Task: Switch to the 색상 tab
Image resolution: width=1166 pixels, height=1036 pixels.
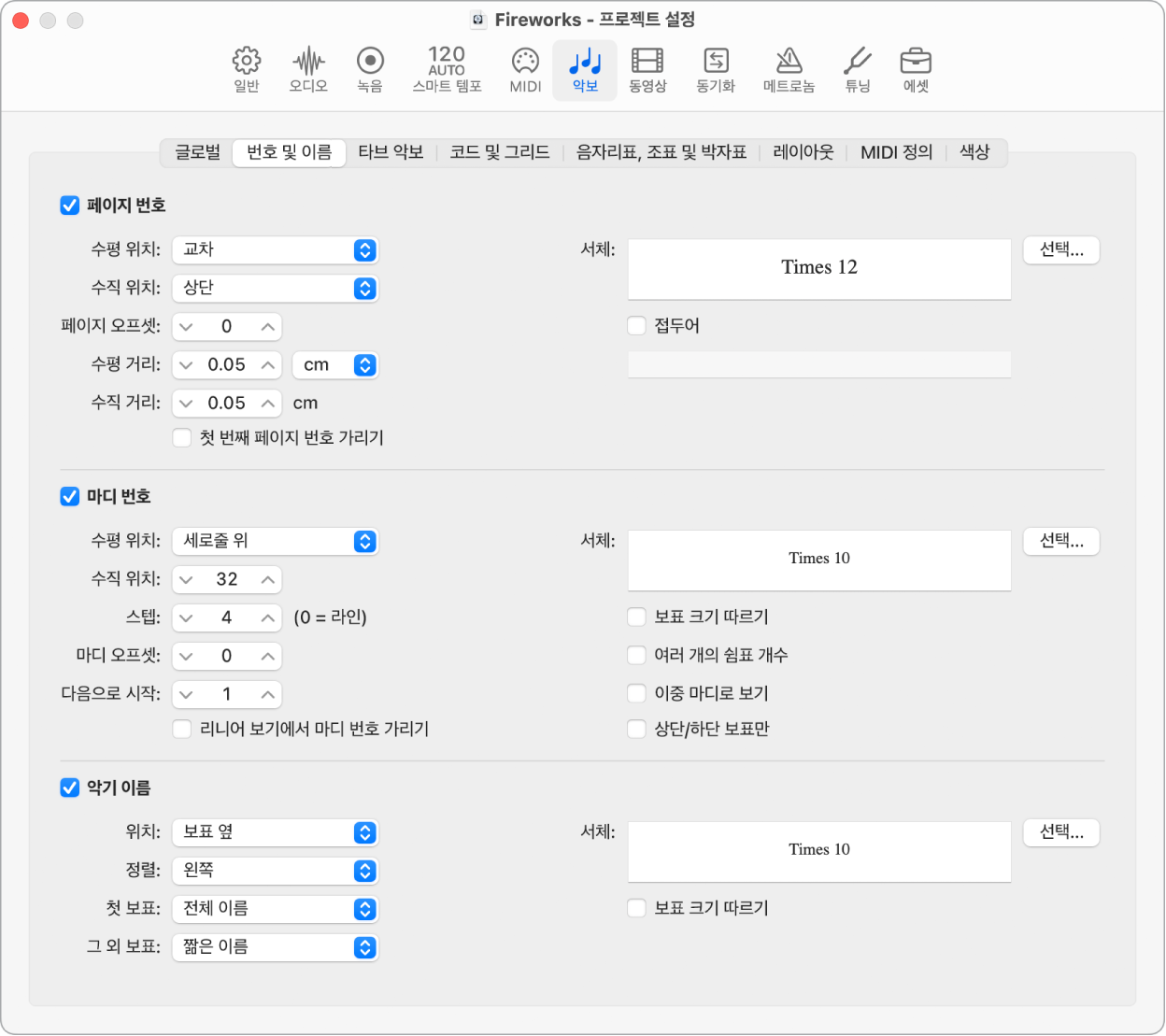Action: tap(974, 152)
